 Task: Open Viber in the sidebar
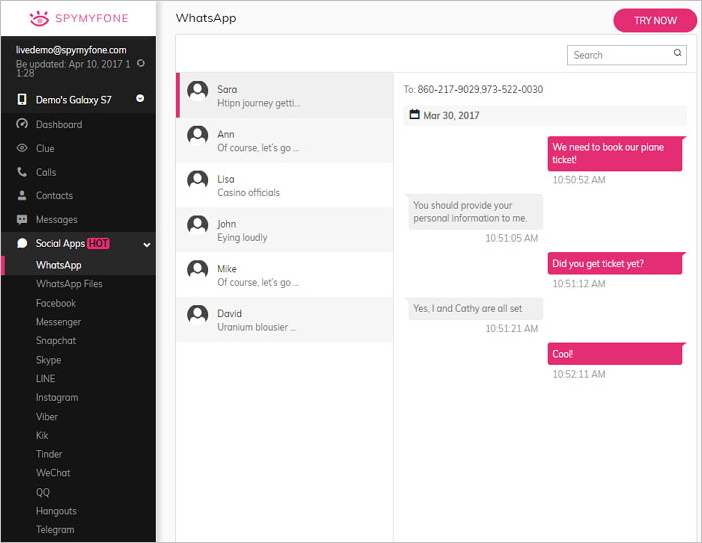[x=47, y=416]
